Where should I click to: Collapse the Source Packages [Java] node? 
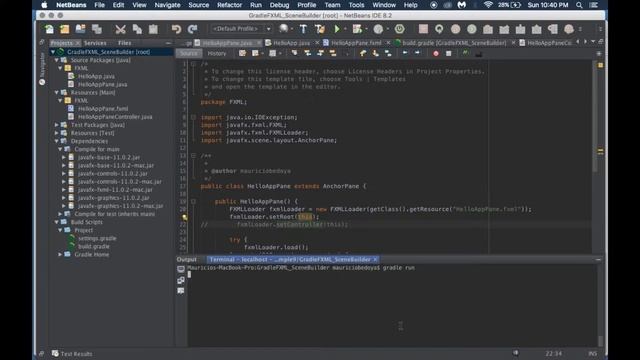(x=57, y=60)
